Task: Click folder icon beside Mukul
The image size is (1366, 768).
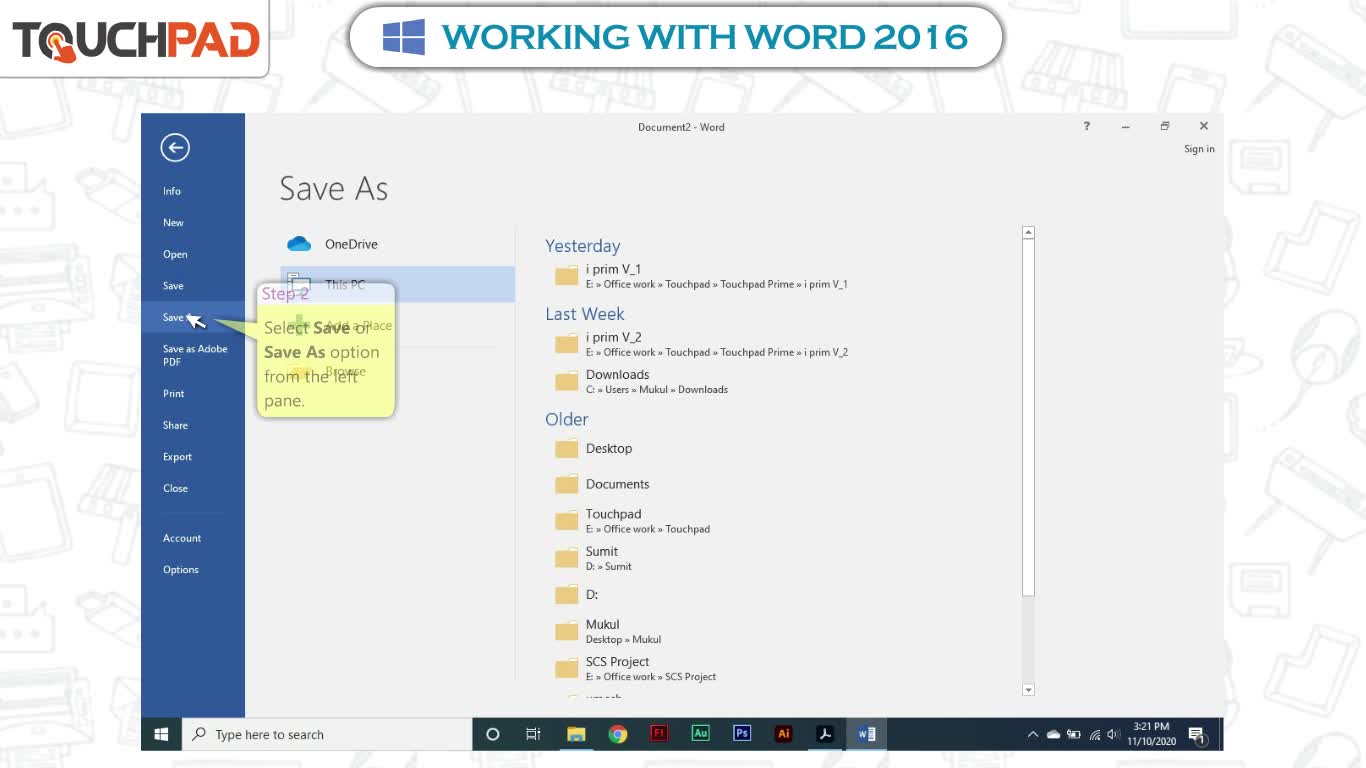Action: coord(567,631)
